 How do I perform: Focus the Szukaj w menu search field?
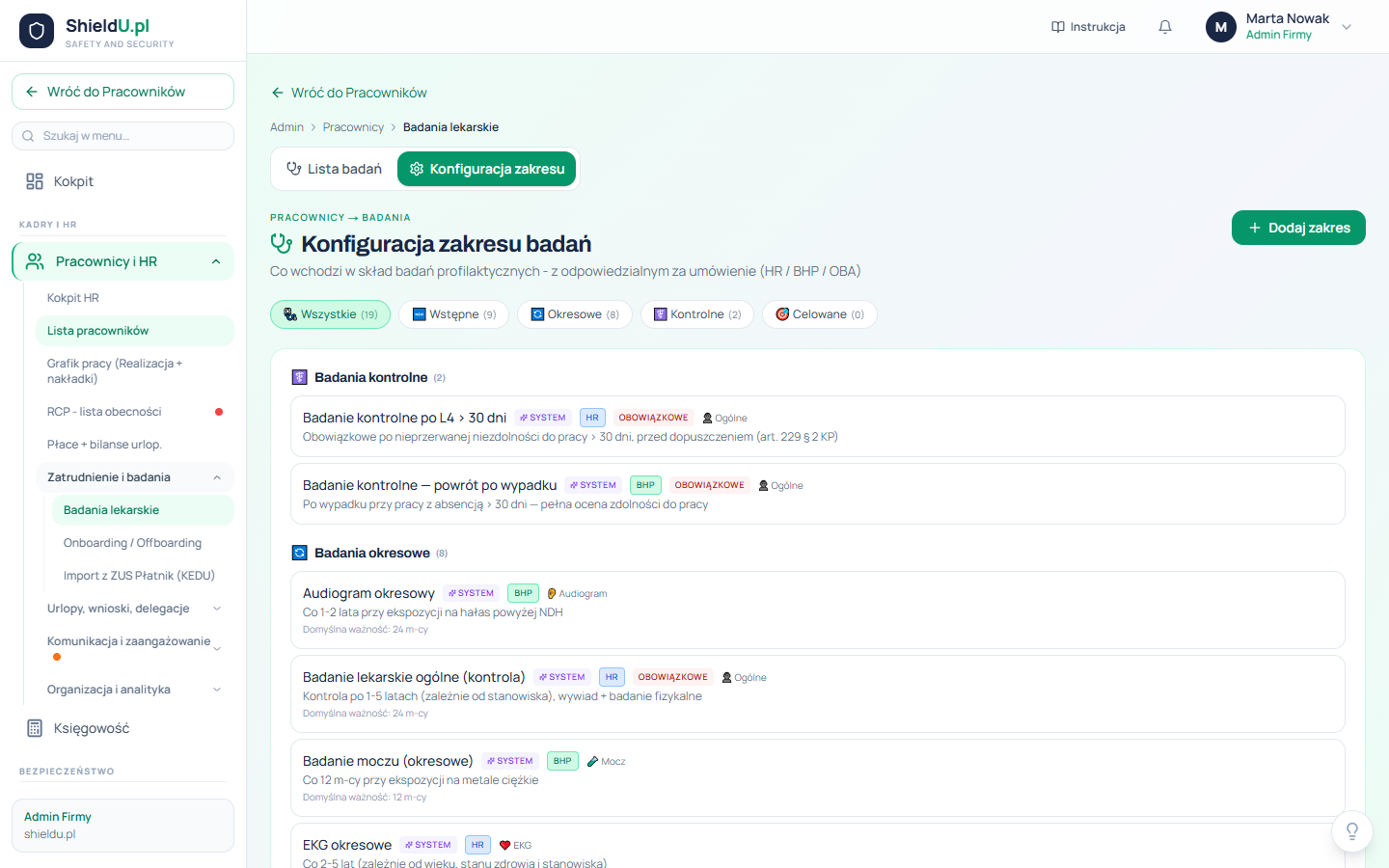[x=123, y=136]
